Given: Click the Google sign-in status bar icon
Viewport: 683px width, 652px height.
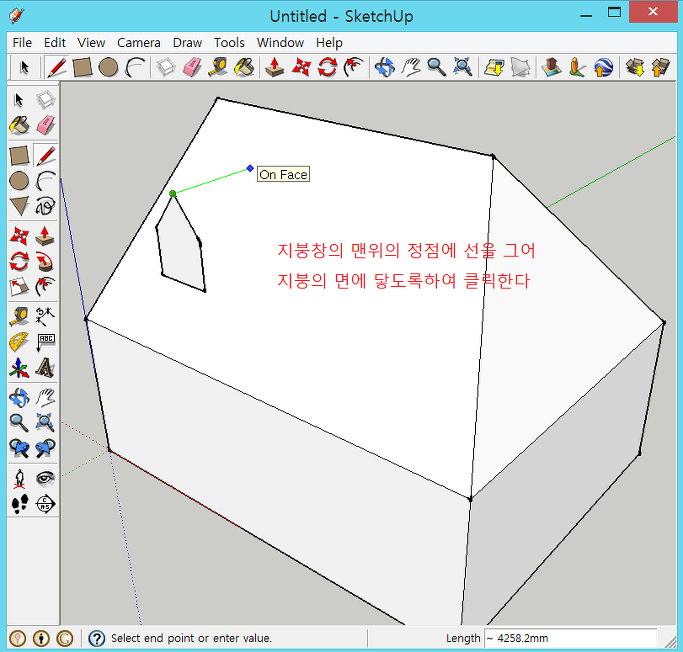Looking at the screenshot, I should coord(65,638).
